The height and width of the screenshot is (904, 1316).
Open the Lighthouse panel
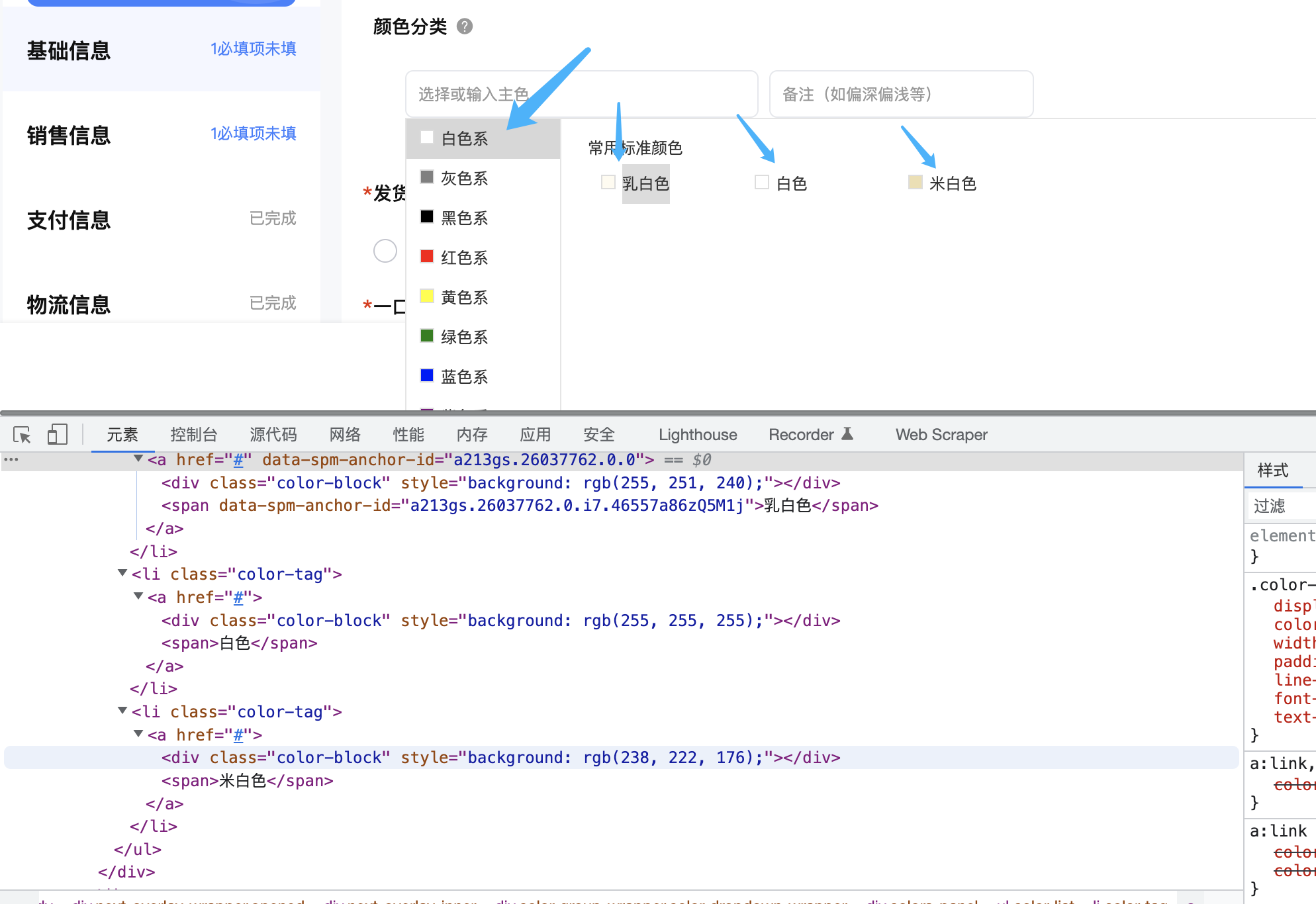click(x=697, y=435)
